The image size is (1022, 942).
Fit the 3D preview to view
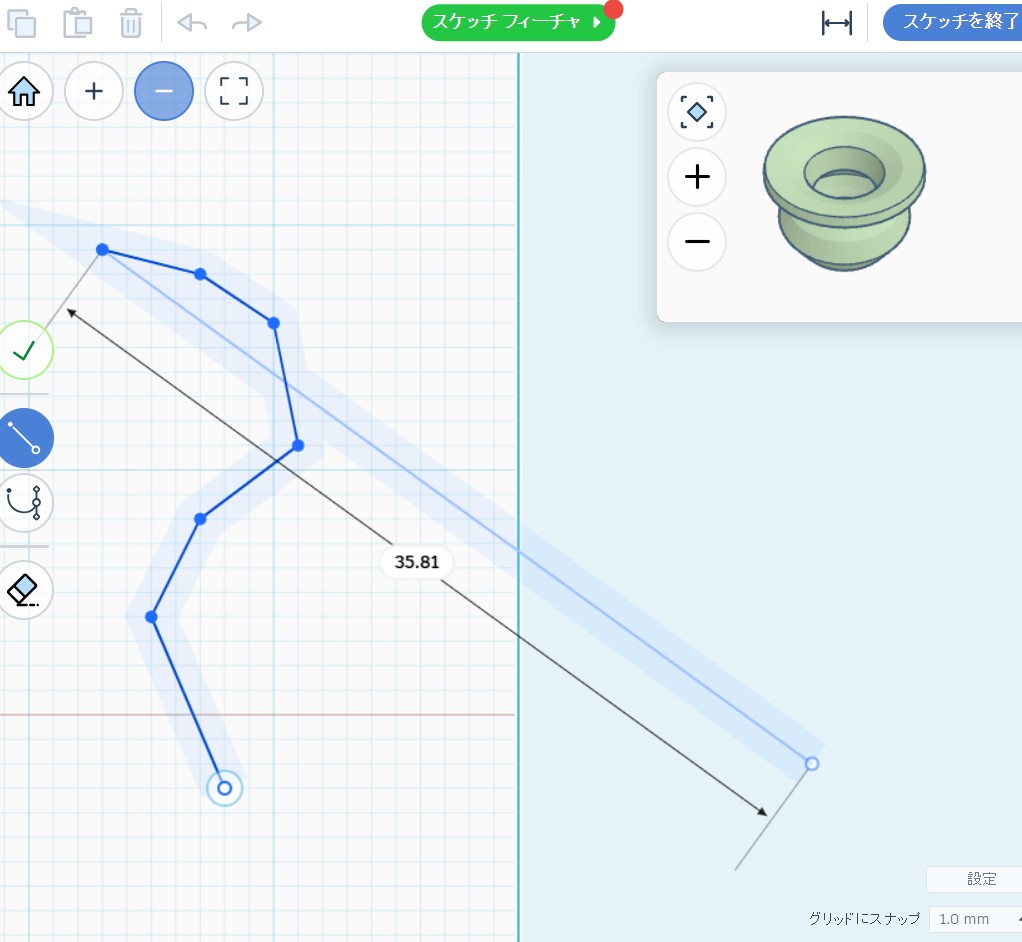(697, 112)
